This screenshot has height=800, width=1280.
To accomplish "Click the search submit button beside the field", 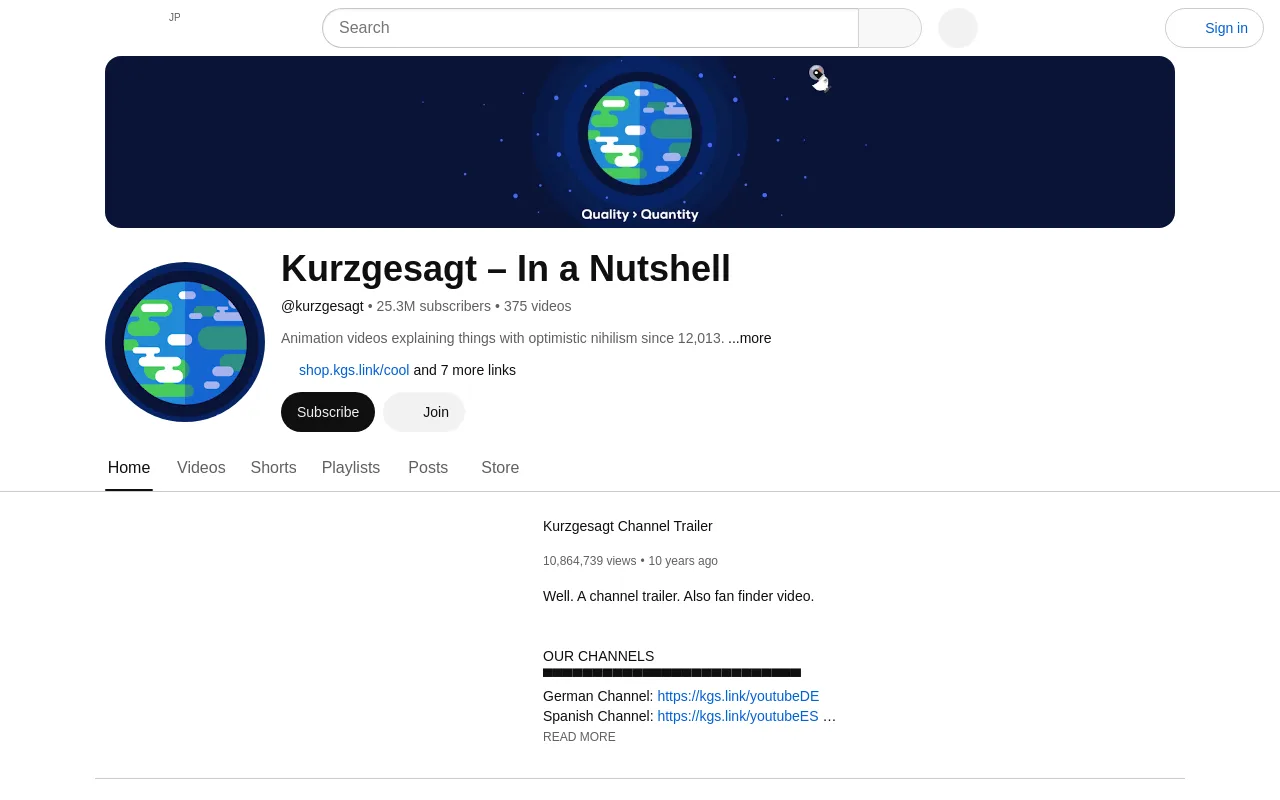I will point(890,28).
